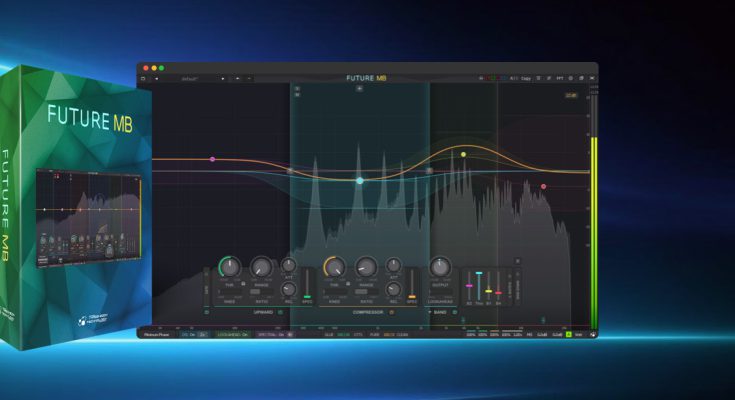The image size is (735, 400).
Task: Expand the BAND section arrow
Action: tap(430, 312)
